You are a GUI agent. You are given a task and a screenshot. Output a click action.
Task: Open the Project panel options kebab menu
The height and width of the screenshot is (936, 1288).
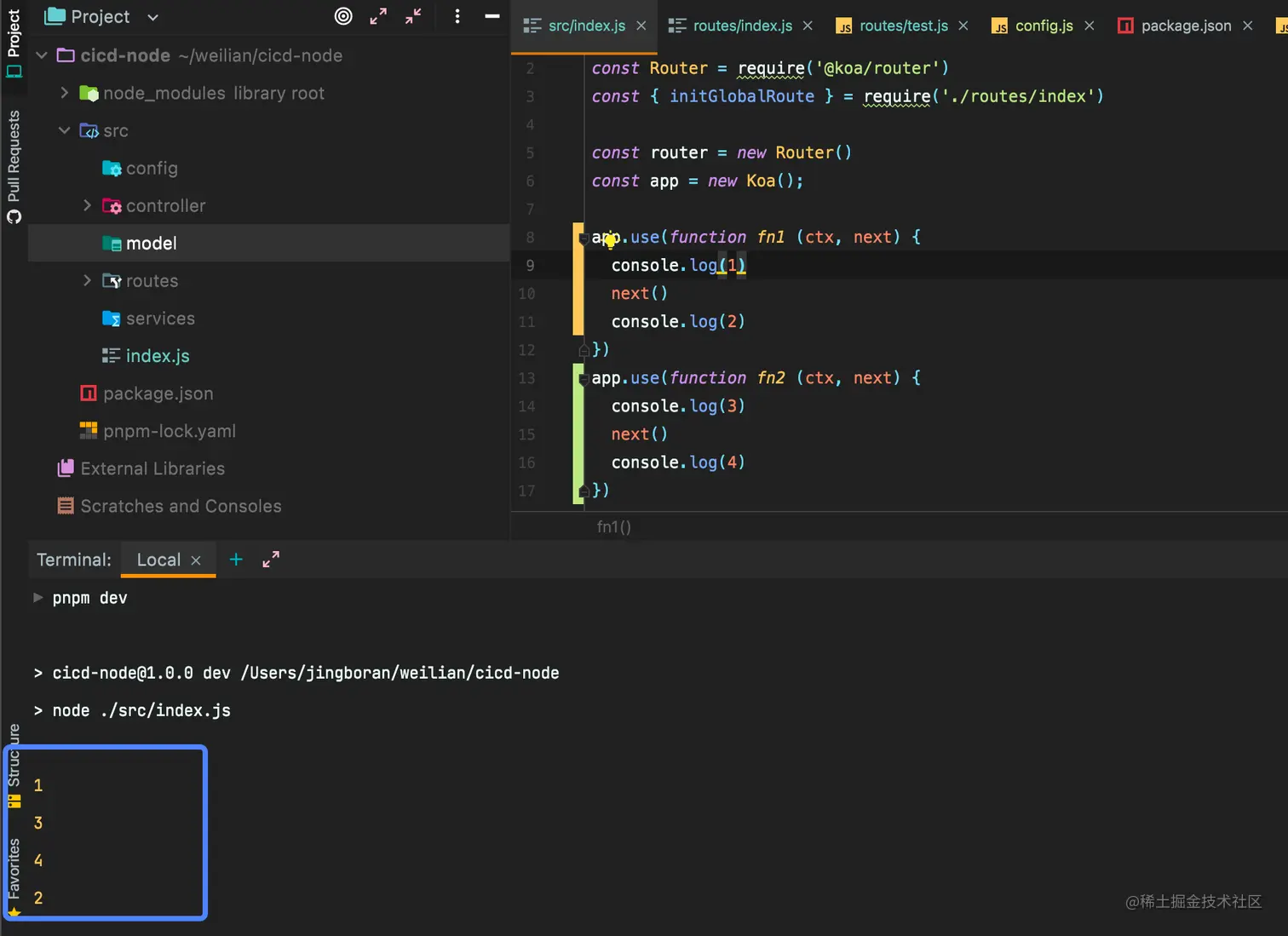(457, 16)
